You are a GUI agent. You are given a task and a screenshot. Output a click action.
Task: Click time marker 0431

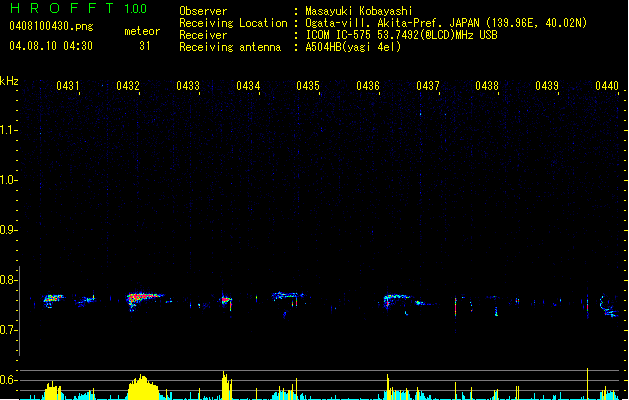pos(68,86)
